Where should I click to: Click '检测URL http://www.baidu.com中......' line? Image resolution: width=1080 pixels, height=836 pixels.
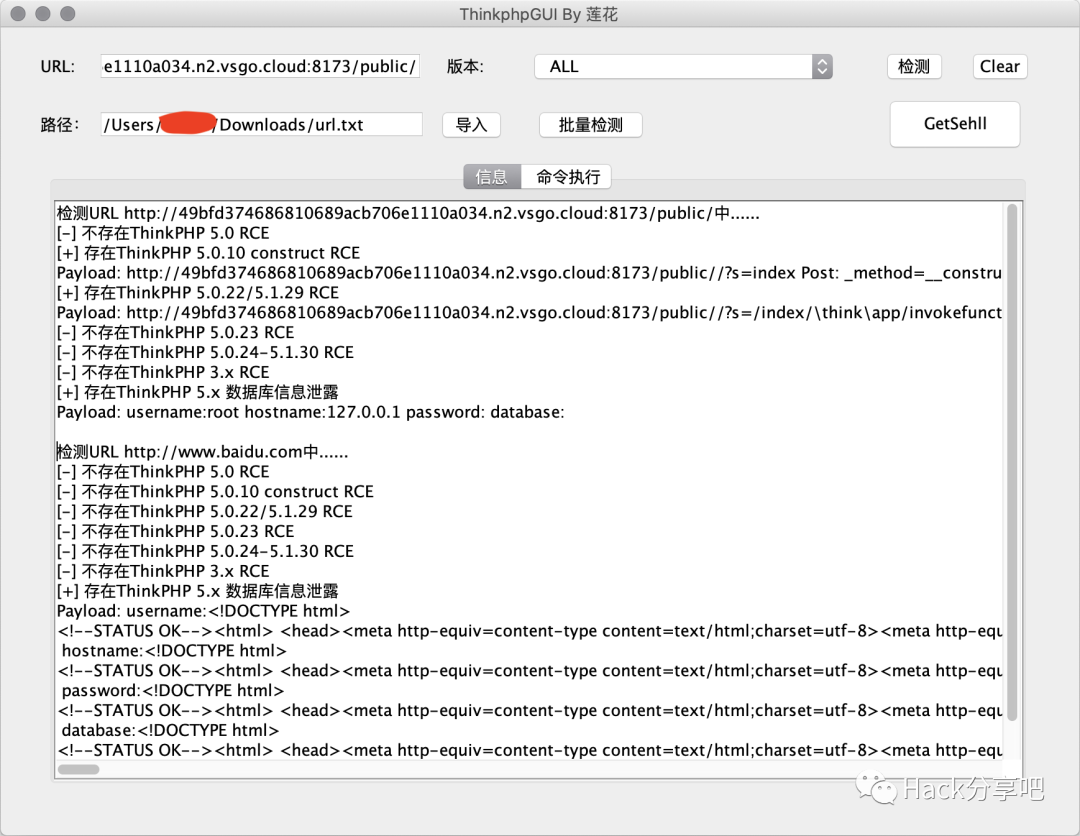point(202,452)
